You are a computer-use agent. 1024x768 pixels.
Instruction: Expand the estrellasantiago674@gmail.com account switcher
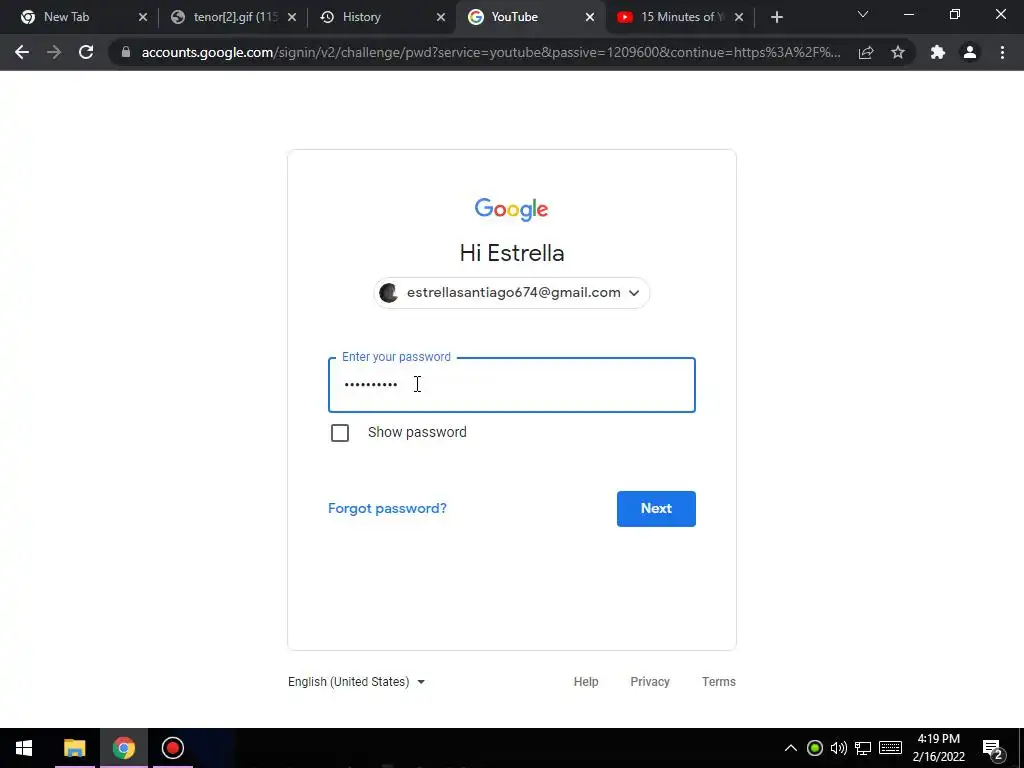511,293
